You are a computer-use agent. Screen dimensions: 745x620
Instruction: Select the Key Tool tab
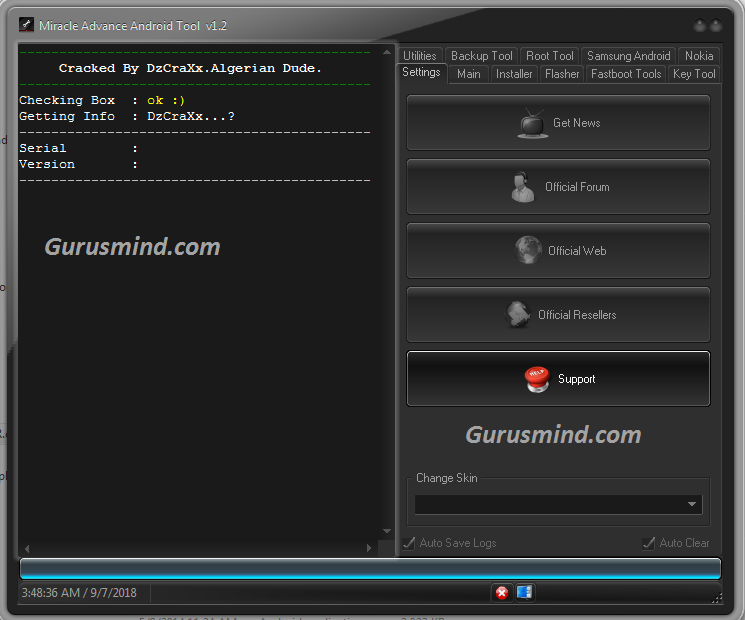pos(694,74)
